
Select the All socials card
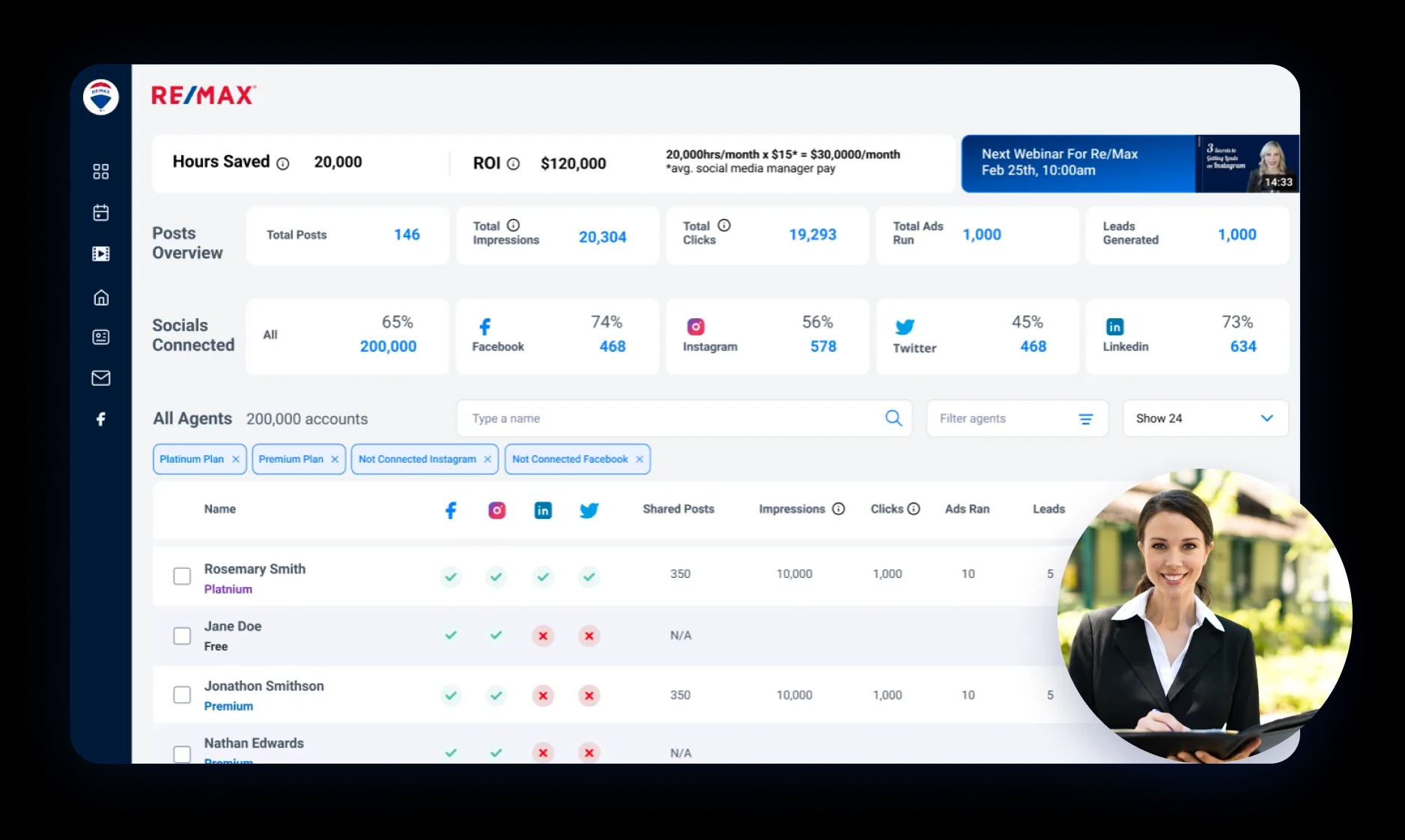(348, 336)
